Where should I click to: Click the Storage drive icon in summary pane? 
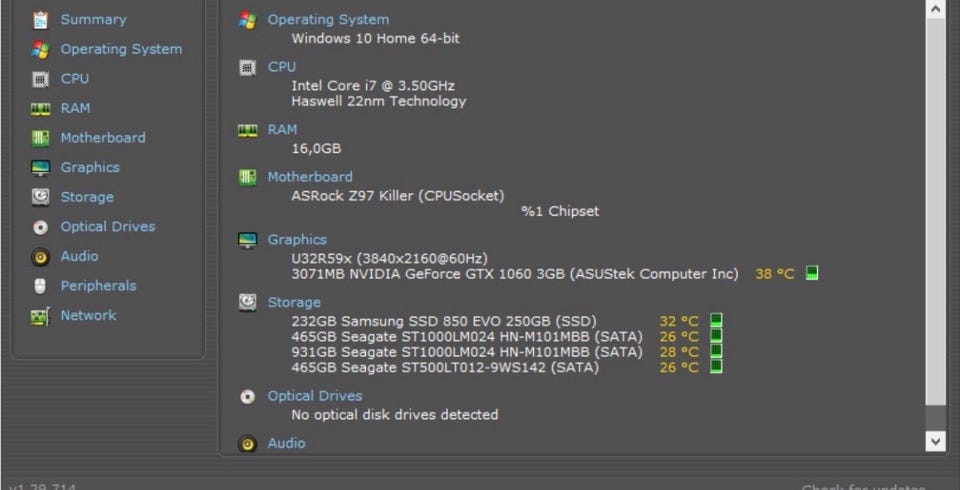coord(247,303)
